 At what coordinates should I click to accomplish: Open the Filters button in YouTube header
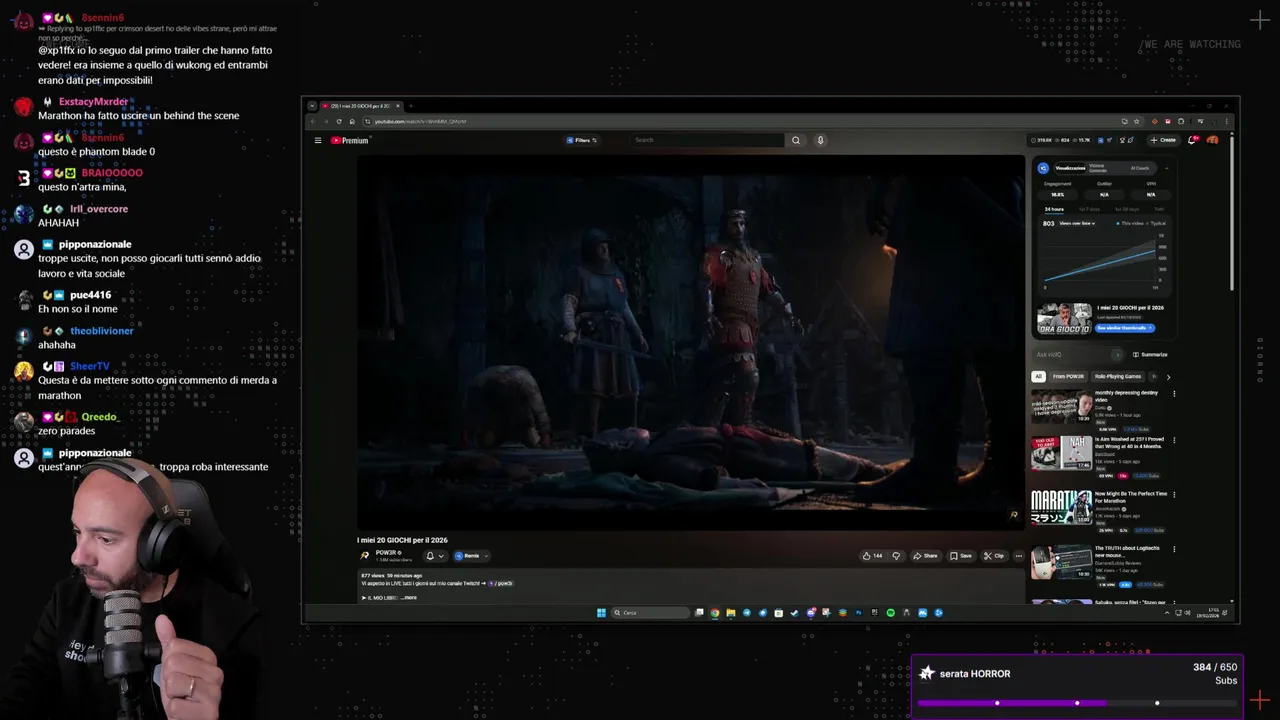click(x=582, y=140)
